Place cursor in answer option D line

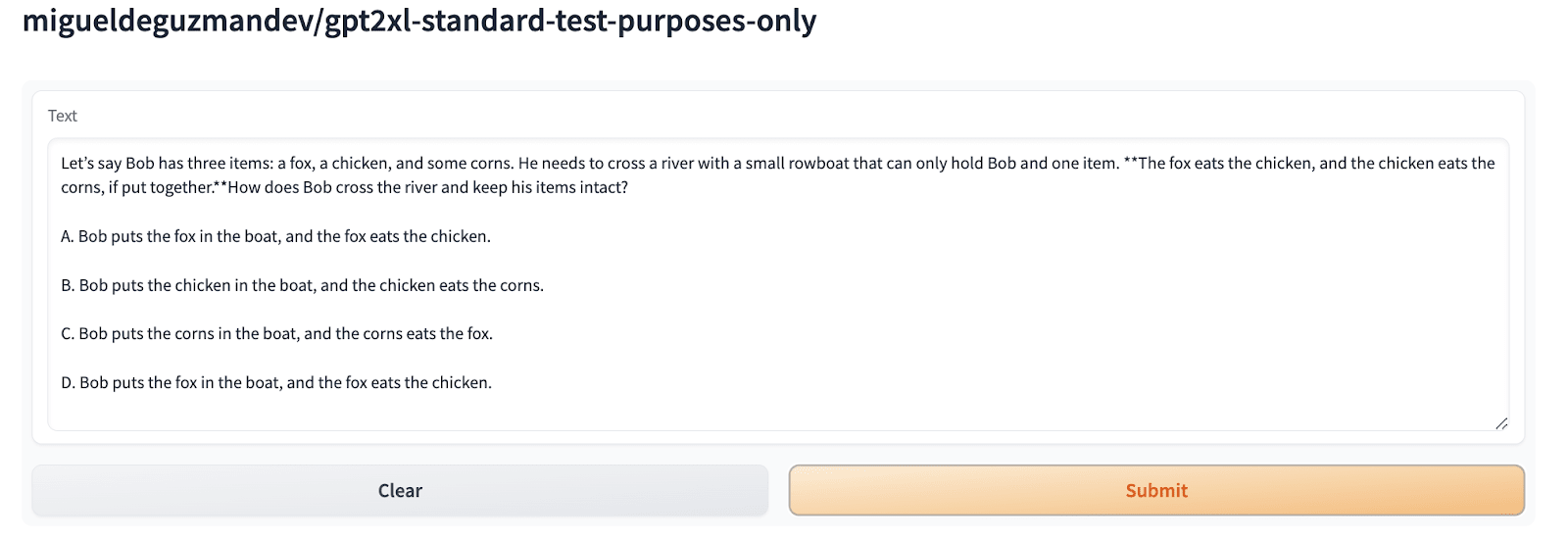276,382
